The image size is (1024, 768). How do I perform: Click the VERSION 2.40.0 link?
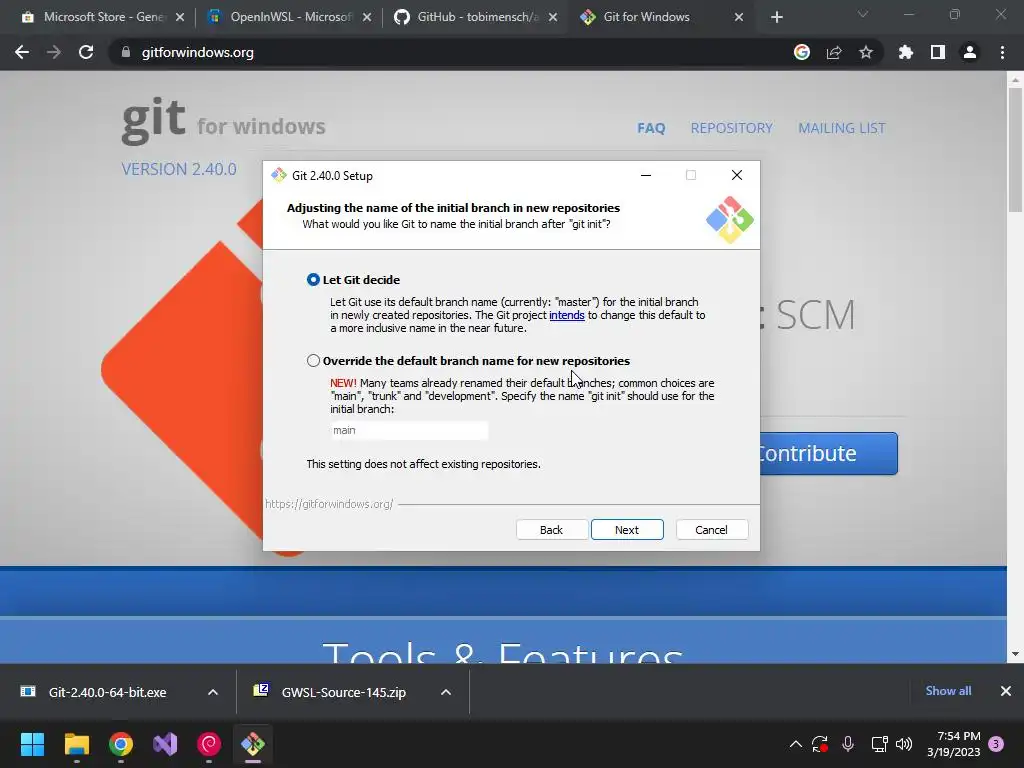pyautogui.click(x=179, y=169)
